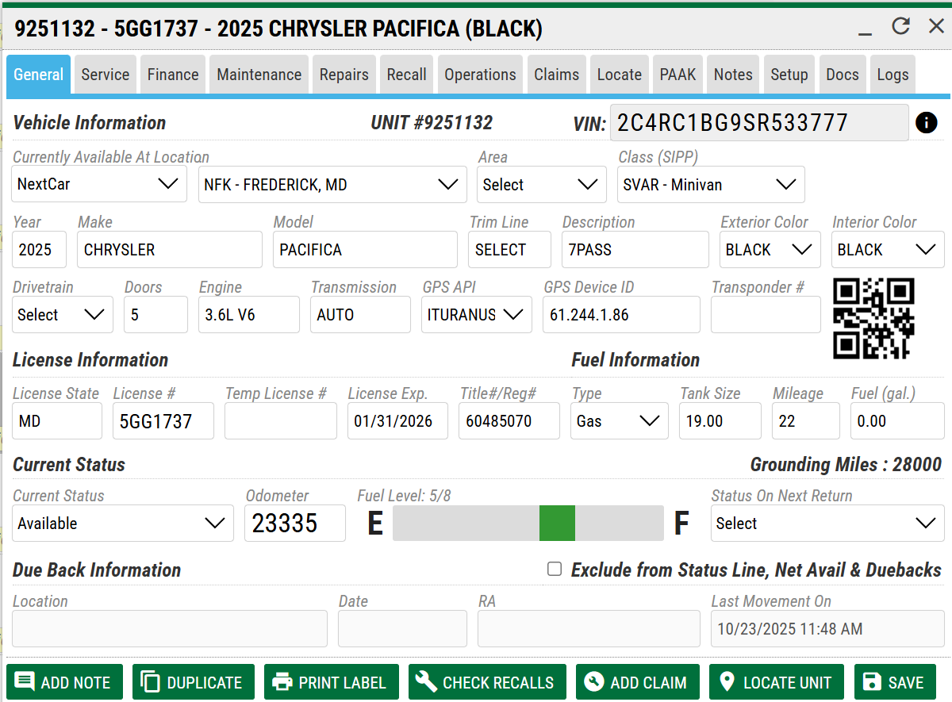Click the Save floppy disk icon
This screenshot has height=702, width=952.
point(872,682)
